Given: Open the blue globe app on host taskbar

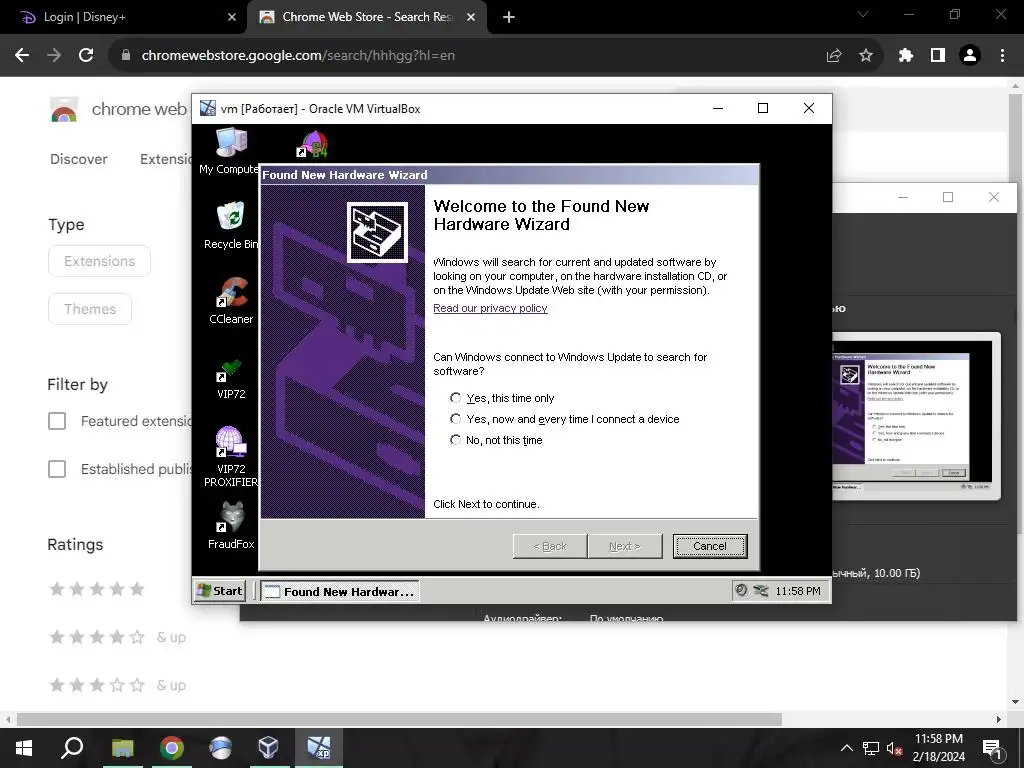Looking at the screenshot, I should point(220,748).
